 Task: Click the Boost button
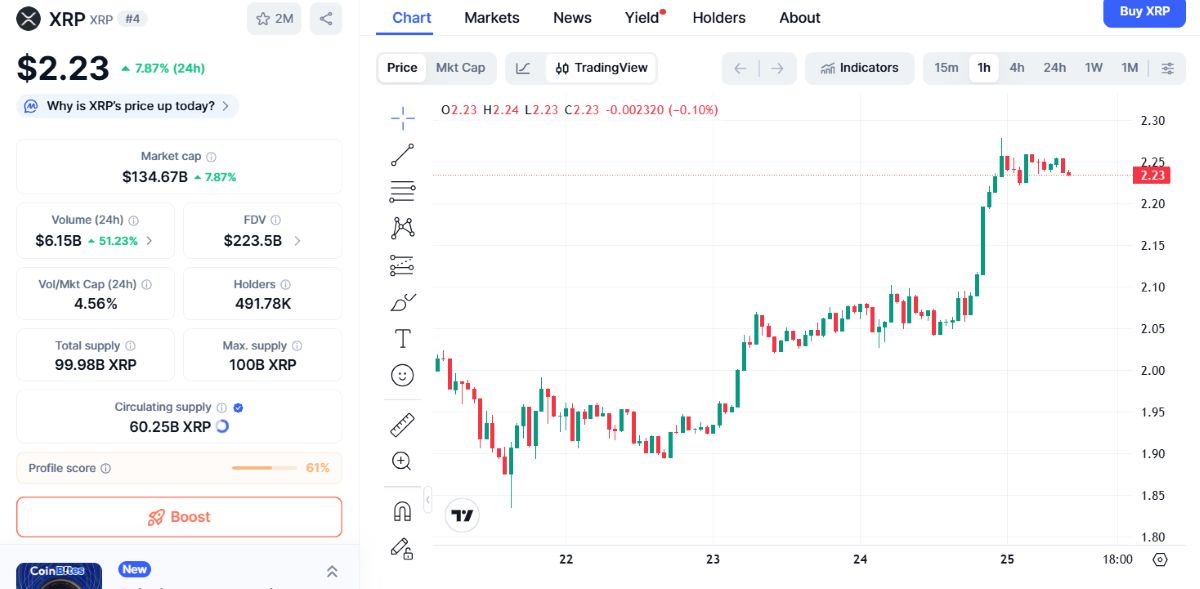point(179,517)
